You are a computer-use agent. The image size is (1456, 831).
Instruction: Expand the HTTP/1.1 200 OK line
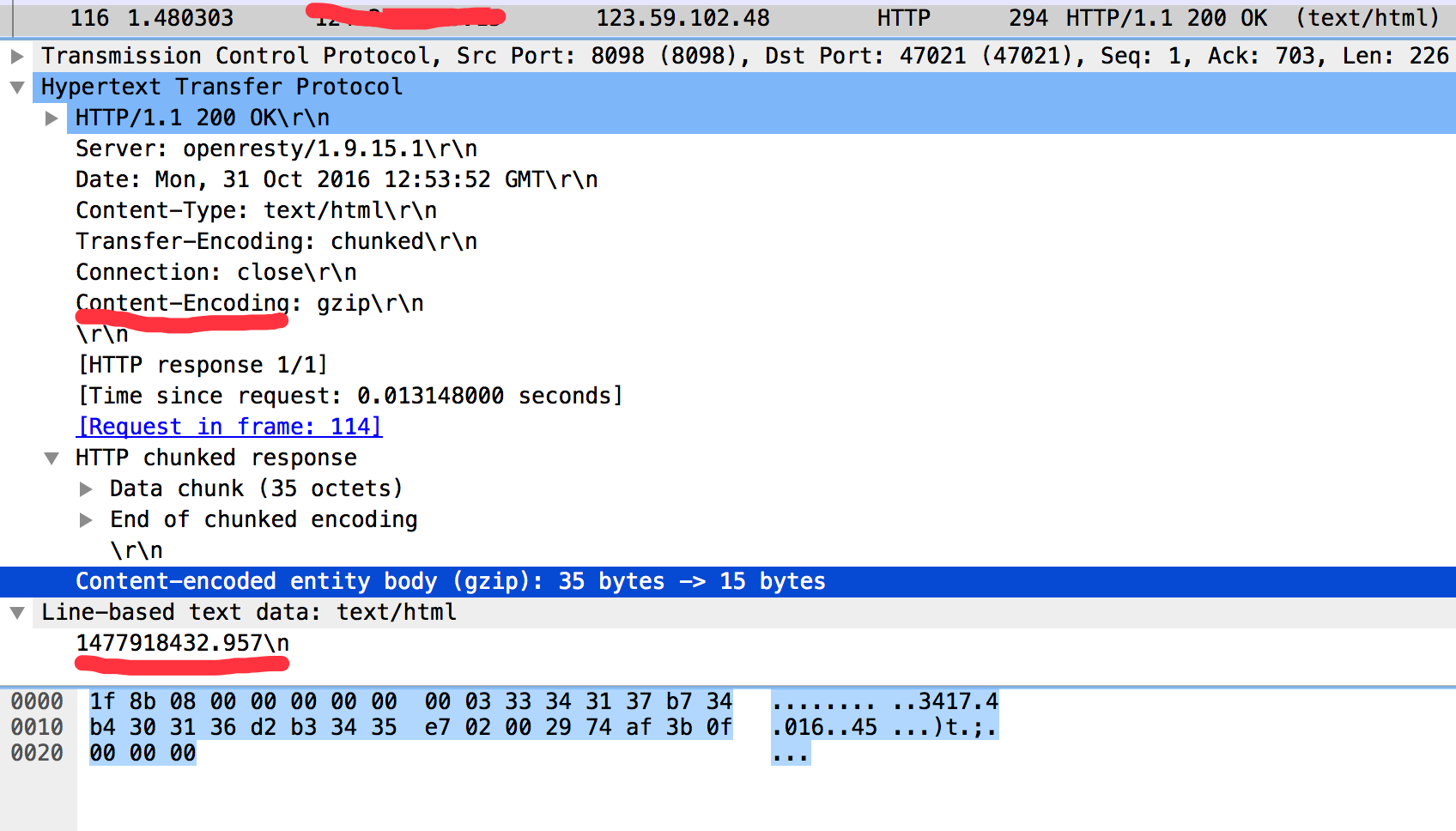[52, 118]
